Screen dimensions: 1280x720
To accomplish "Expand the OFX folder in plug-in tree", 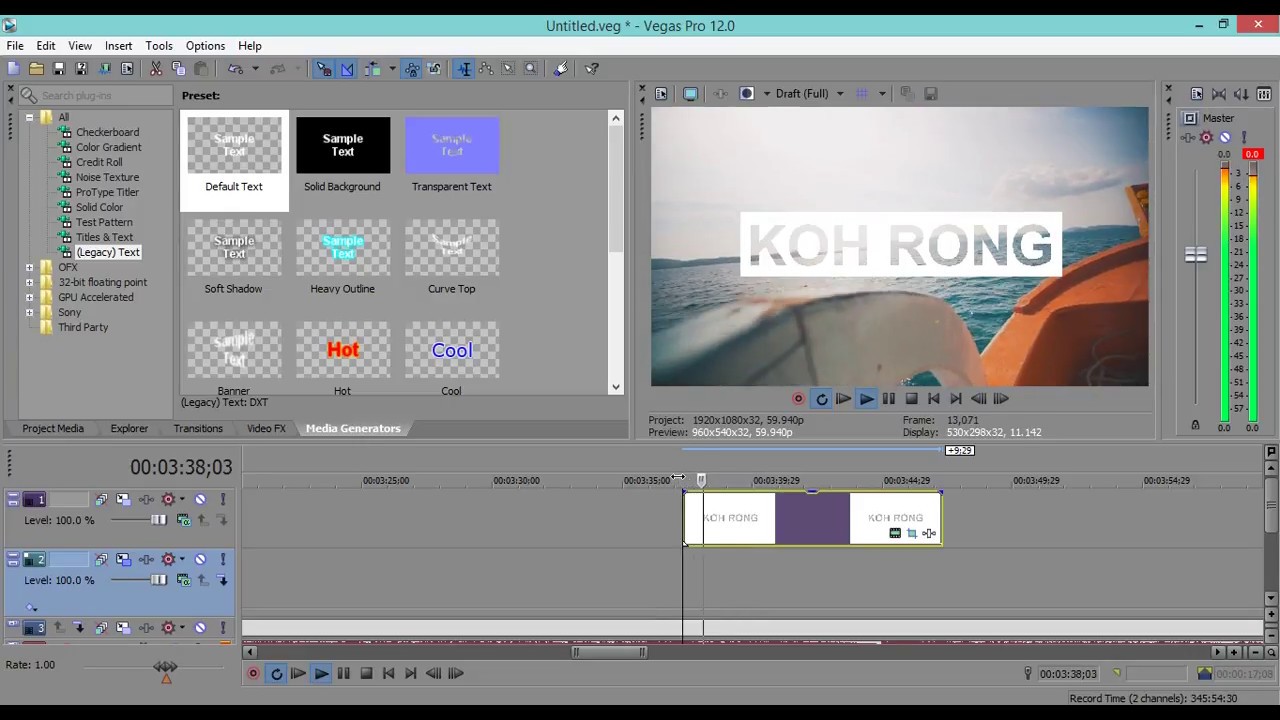I will click(x=30, y=268).
